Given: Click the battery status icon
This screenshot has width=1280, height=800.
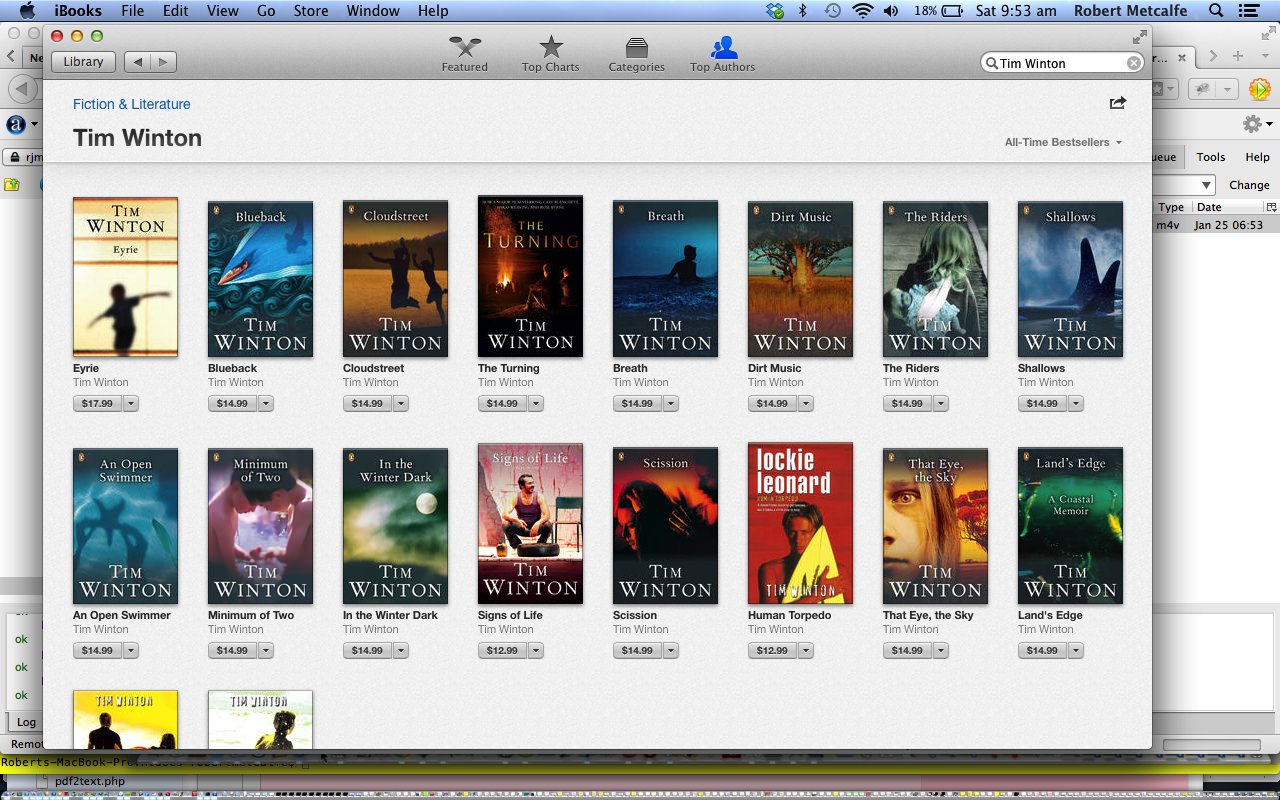Looking at the screenshot, I should click(952, 11).
